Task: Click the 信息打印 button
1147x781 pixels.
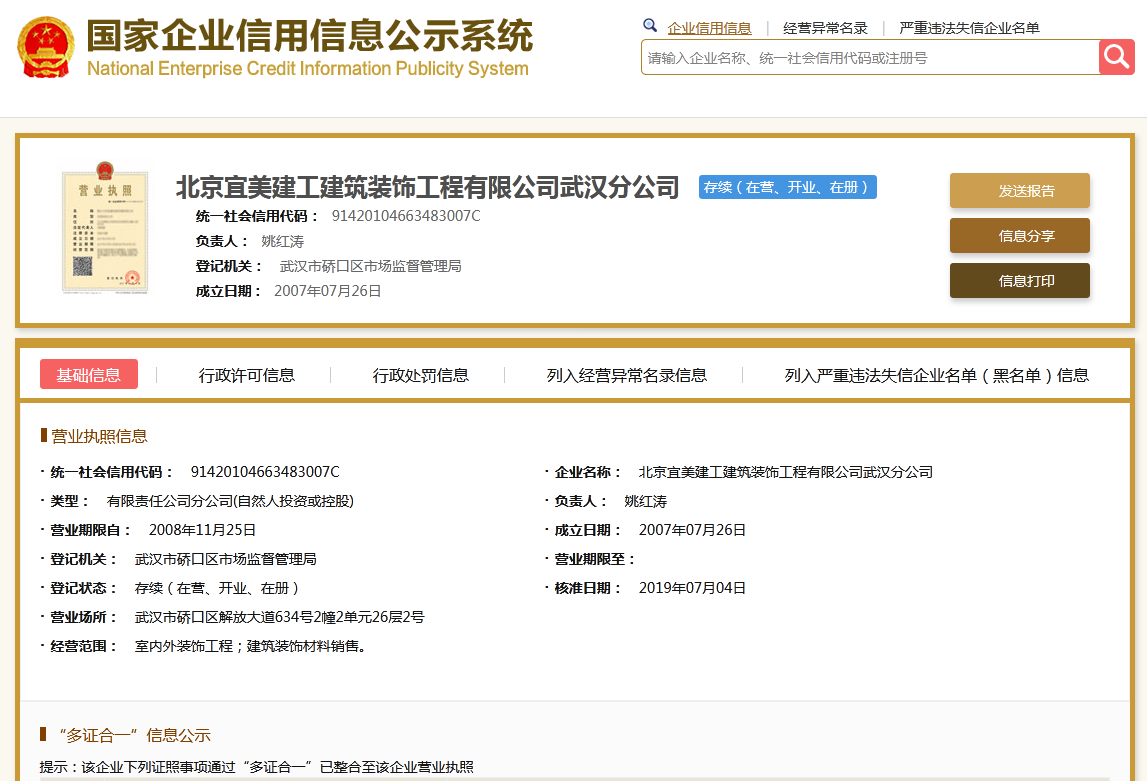Action: (1020, 281)
